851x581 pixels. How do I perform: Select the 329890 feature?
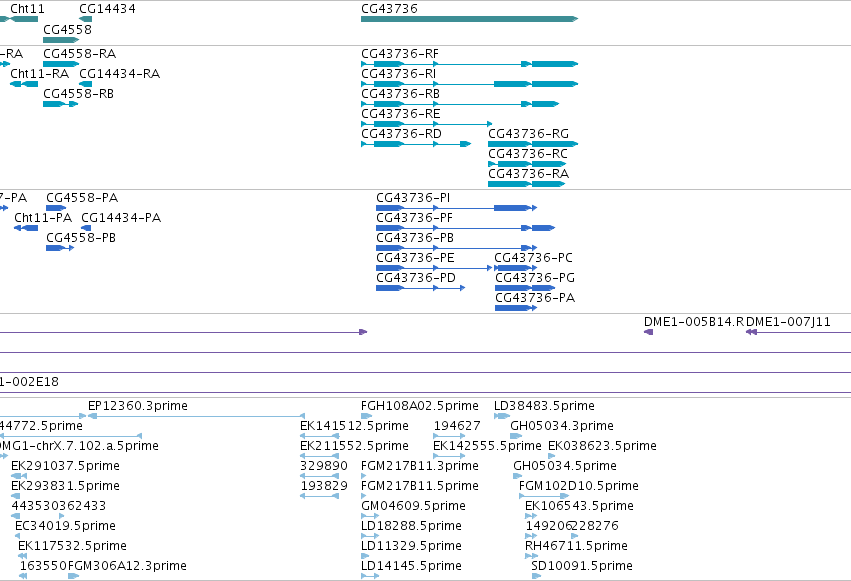(320, 477)
